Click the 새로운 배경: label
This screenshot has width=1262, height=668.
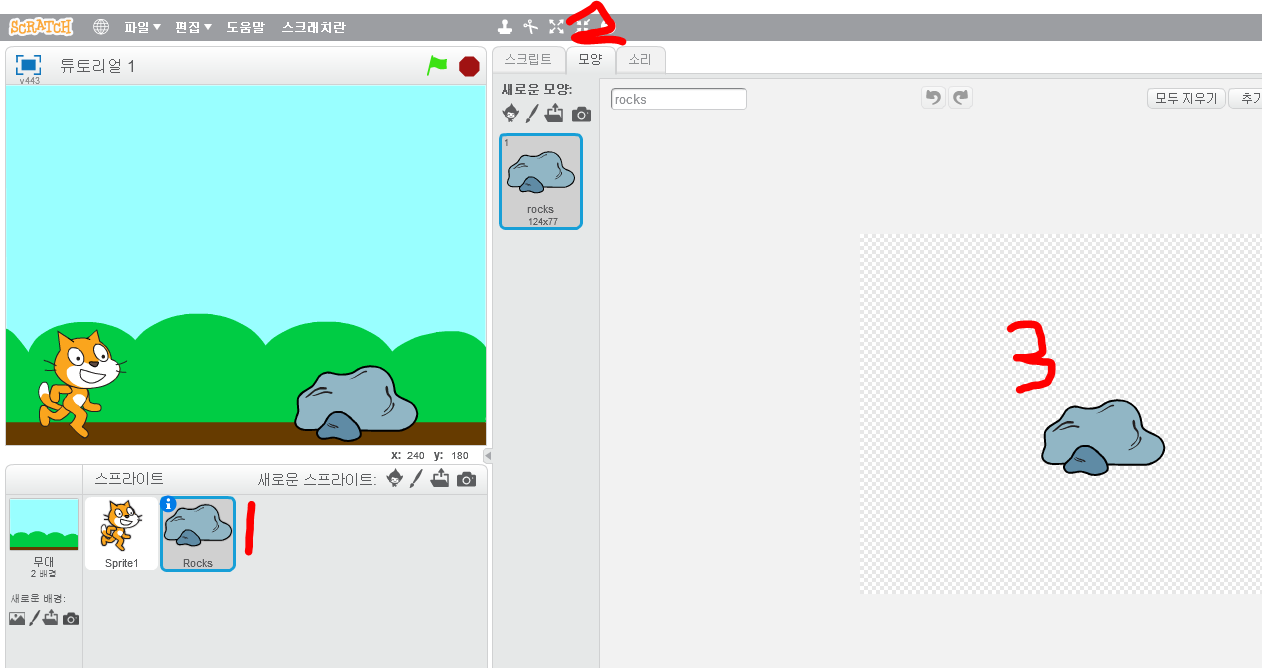pyautogui.click(x=39, y=598)
